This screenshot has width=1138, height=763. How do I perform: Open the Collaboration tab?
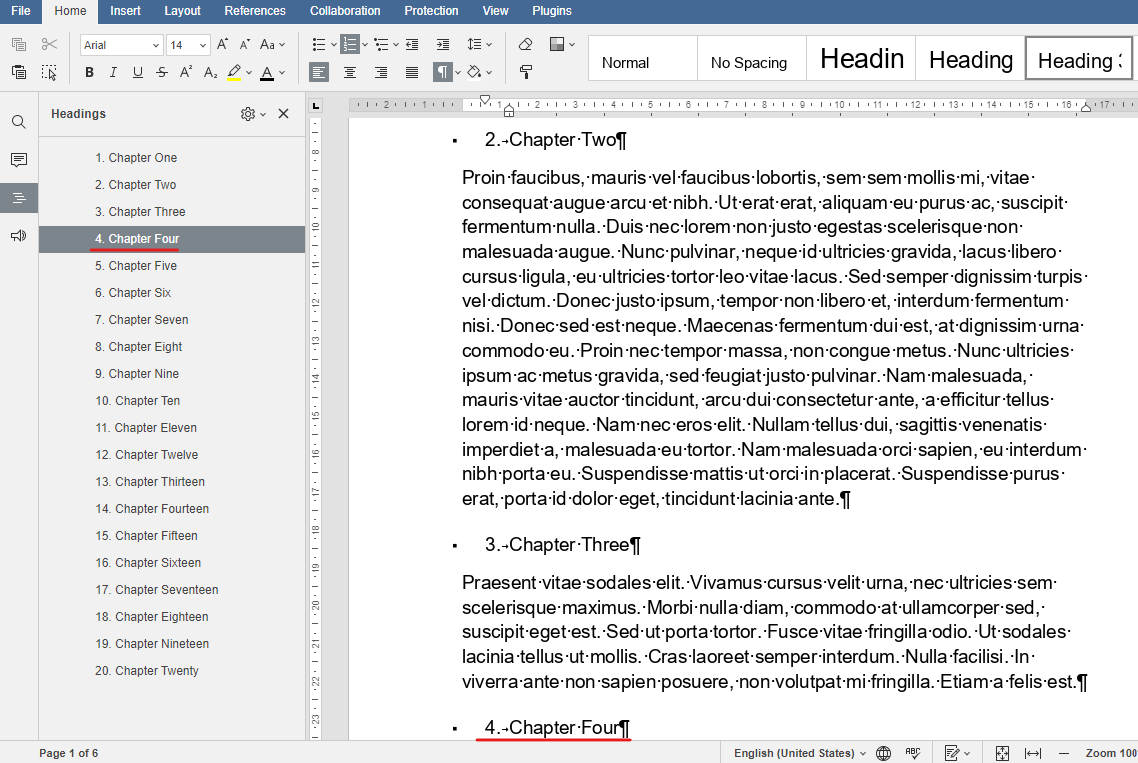pos(345,11)
